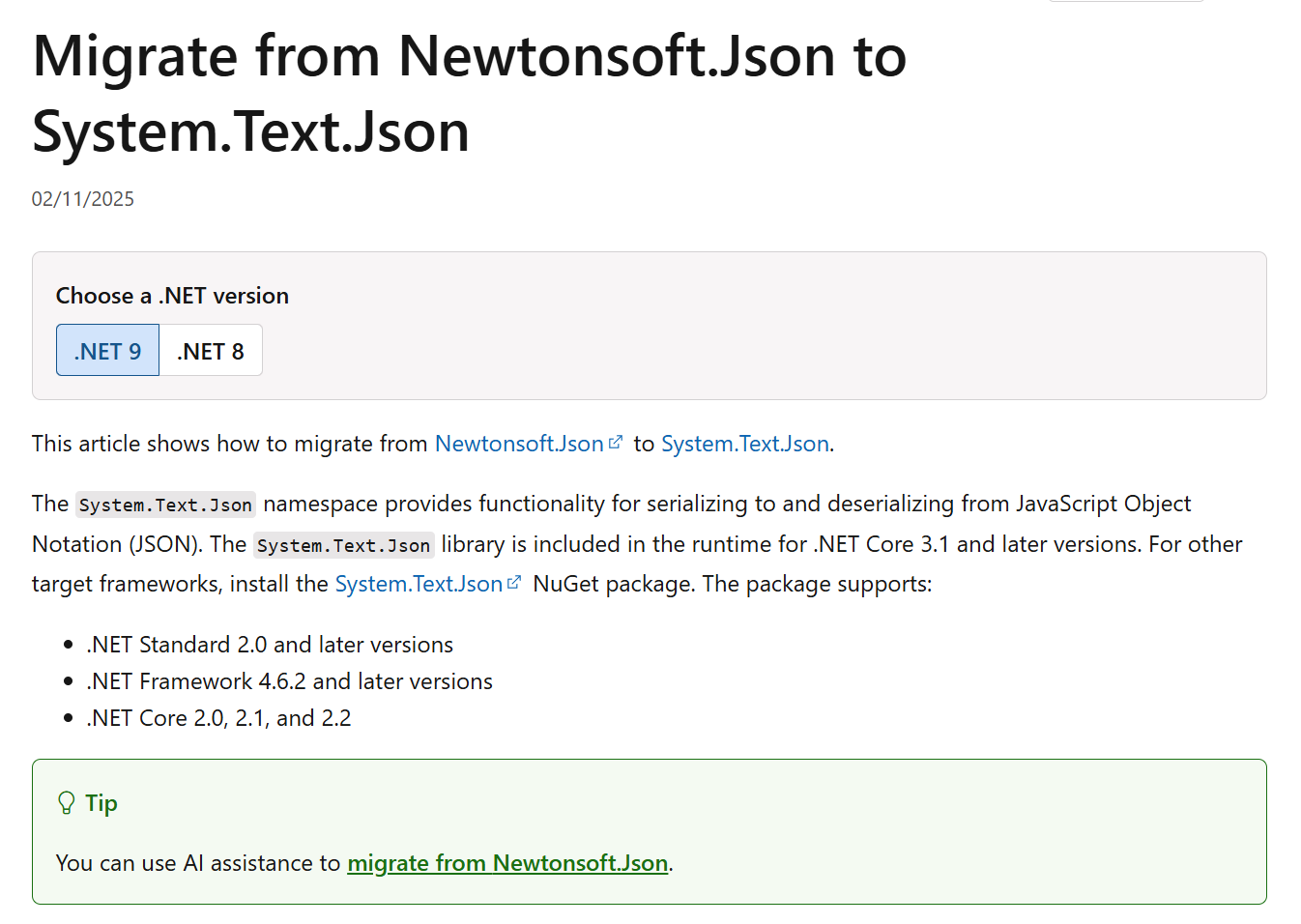Screen dimensions: 1301x924
Task: Open the Newtonsoft.Json link in intro sentence
Action: (x=519, y=444)
